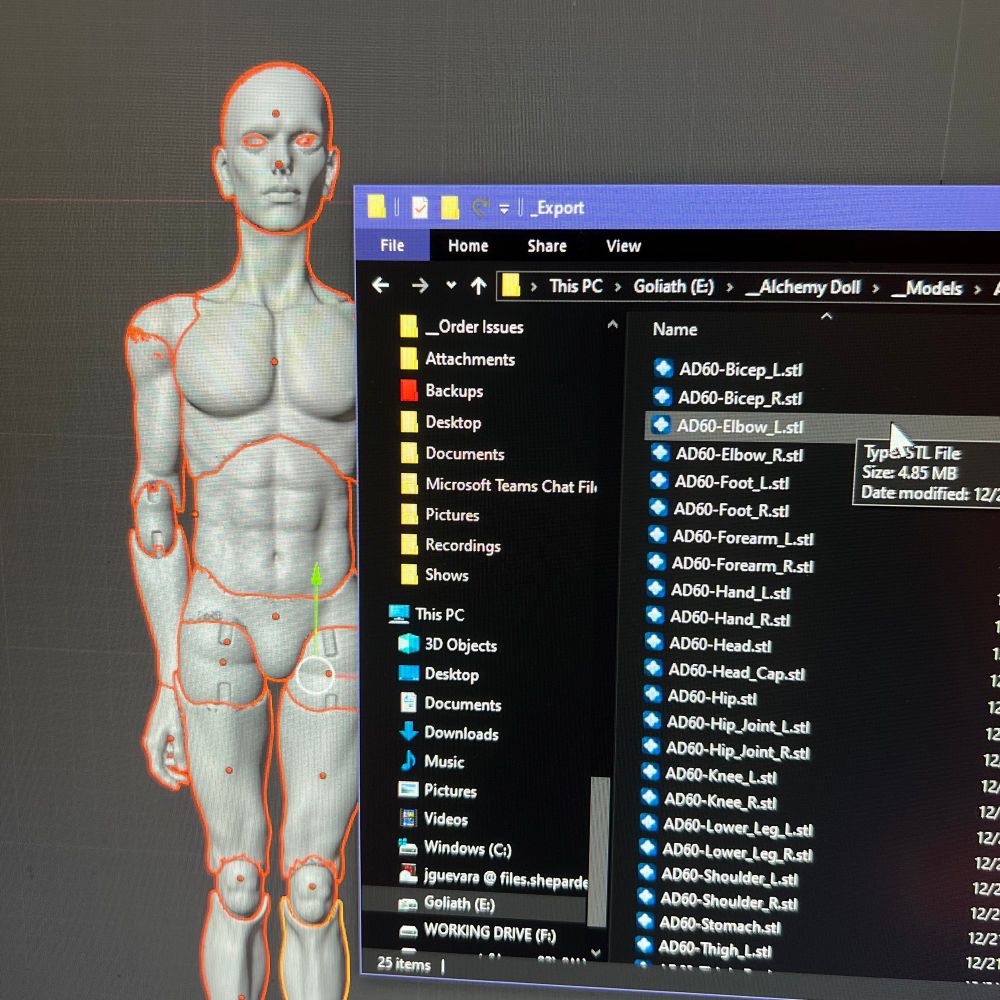Click icon of AD60-Head_Cap.stl
The width and height of the screenshot is (1000, 1000).
[x=653, y=668]
